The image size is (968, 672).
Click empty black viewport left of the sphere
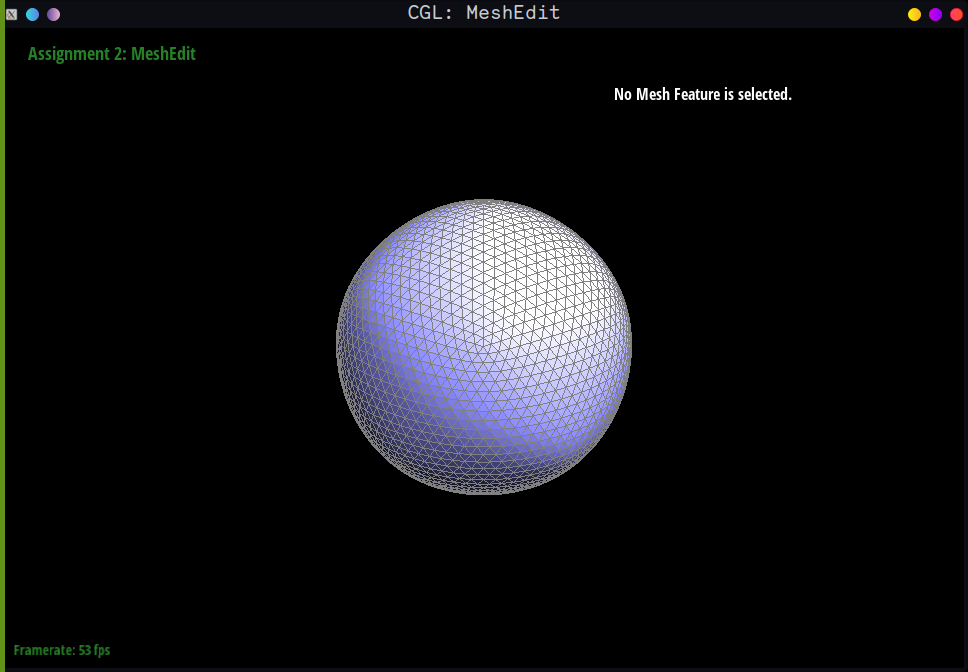click(x=170, y=350)
